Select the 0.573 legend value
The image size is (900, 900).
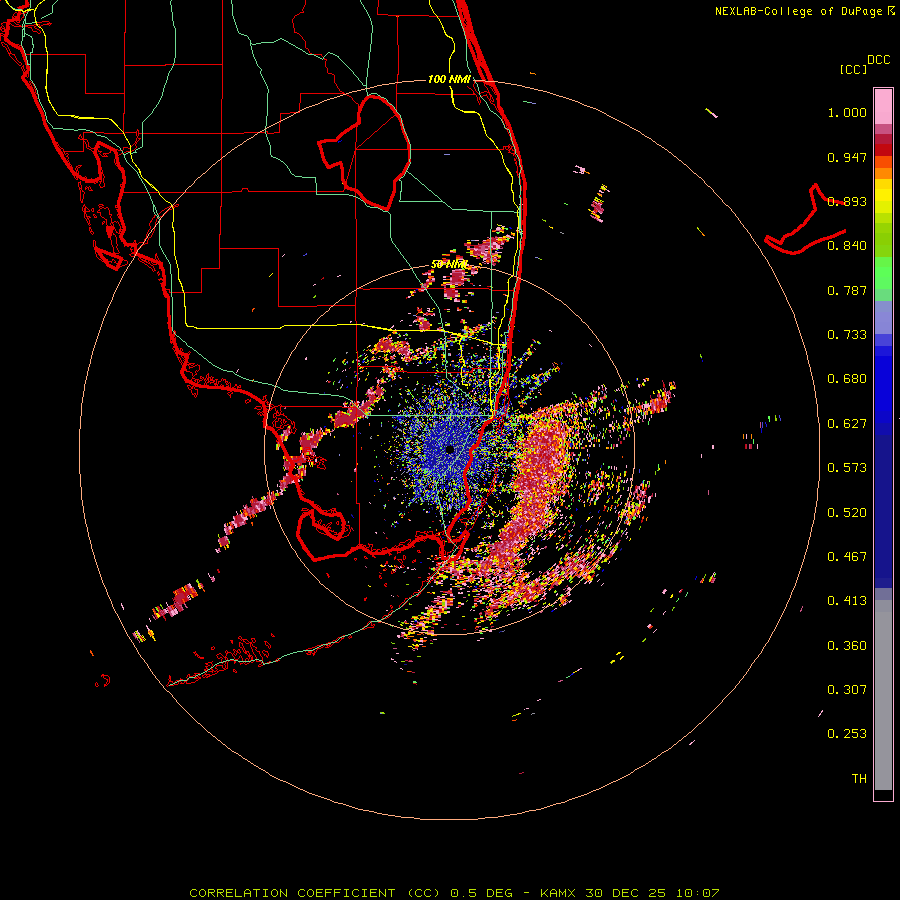847,468
